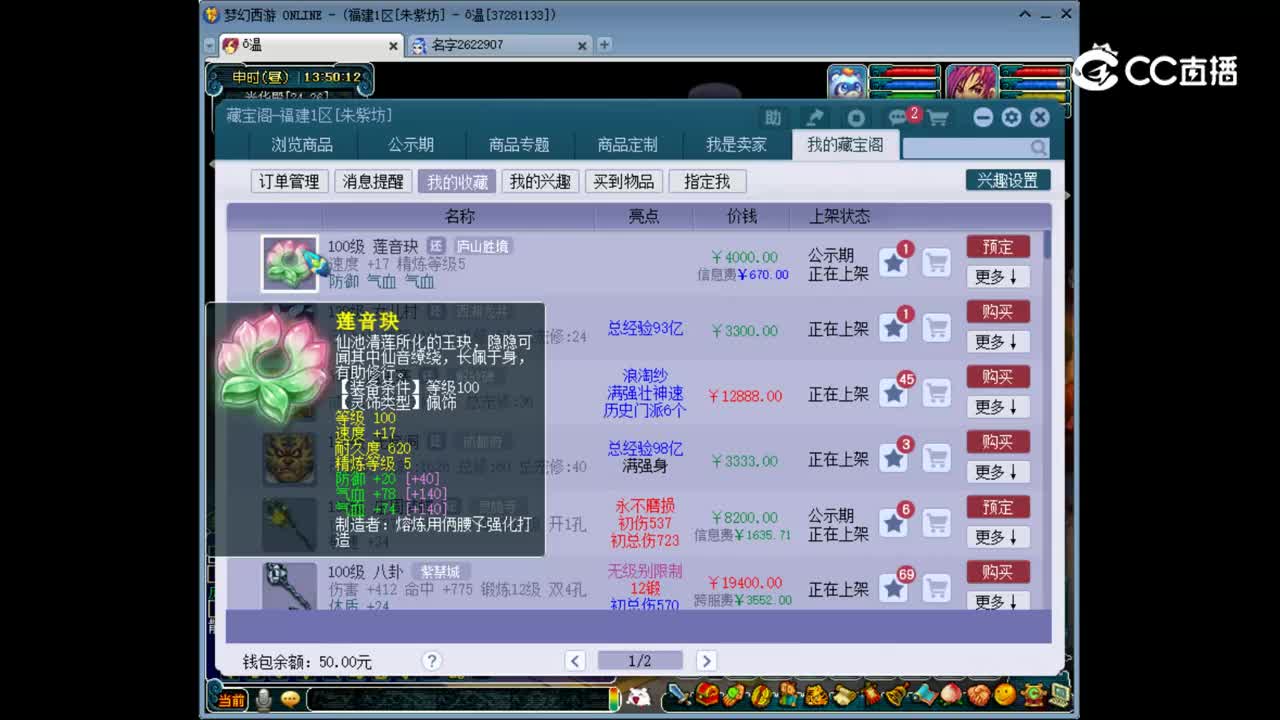This screenshot has width=1280, height=720.
Task: Add the ¥8200.00 item to the cart
Action: pyautogui.click(x=936, y=523)
